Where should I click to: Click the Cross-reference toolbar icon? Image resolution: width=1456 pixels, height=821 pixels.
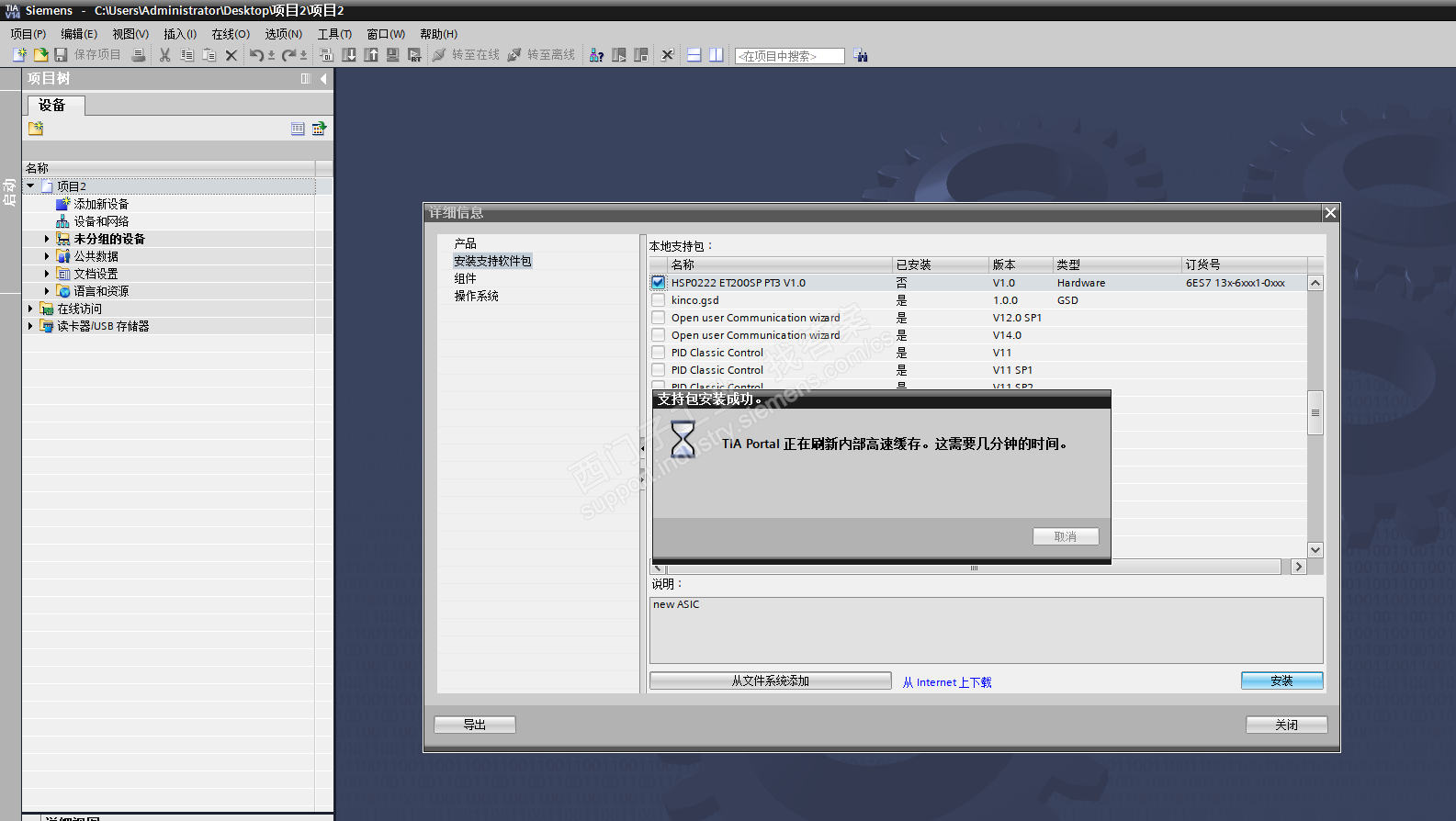pyautogui.click(x=668, y=55)
